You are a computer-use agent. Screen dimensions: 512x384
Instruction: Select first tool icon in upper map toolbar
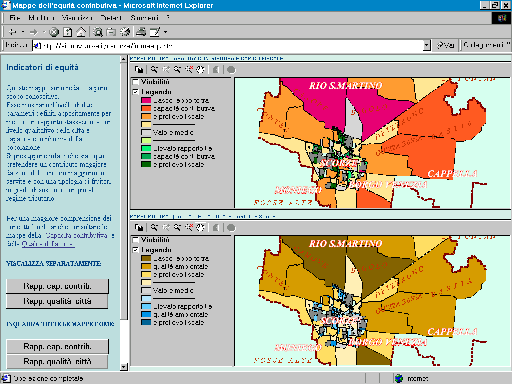tap(139, 69)
